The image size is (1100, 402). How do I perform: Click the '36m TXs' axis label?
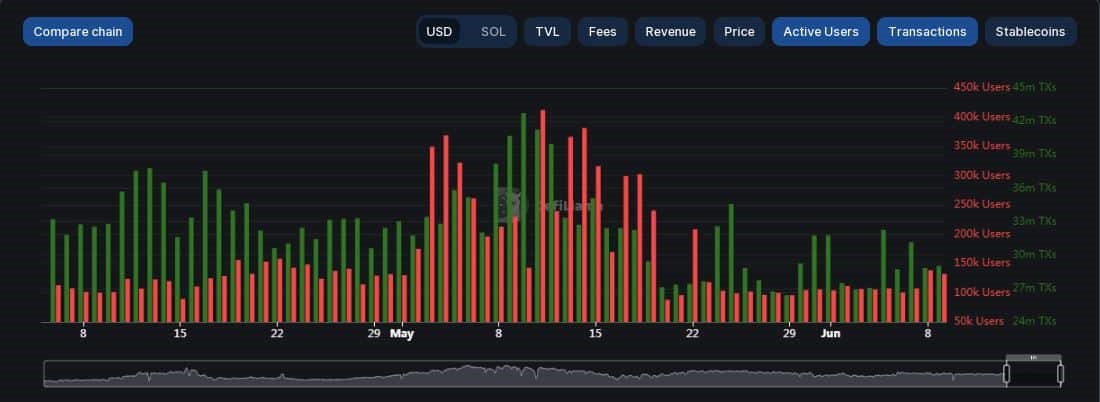click(x=1034, y=187)
